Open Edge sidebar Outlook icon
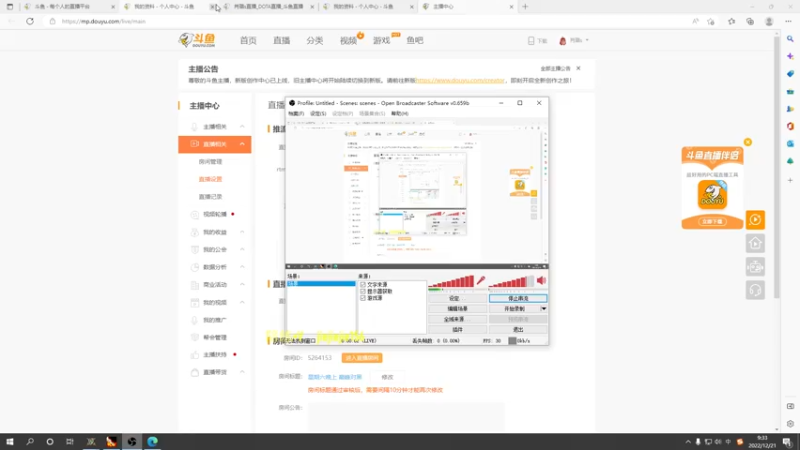 790,144
